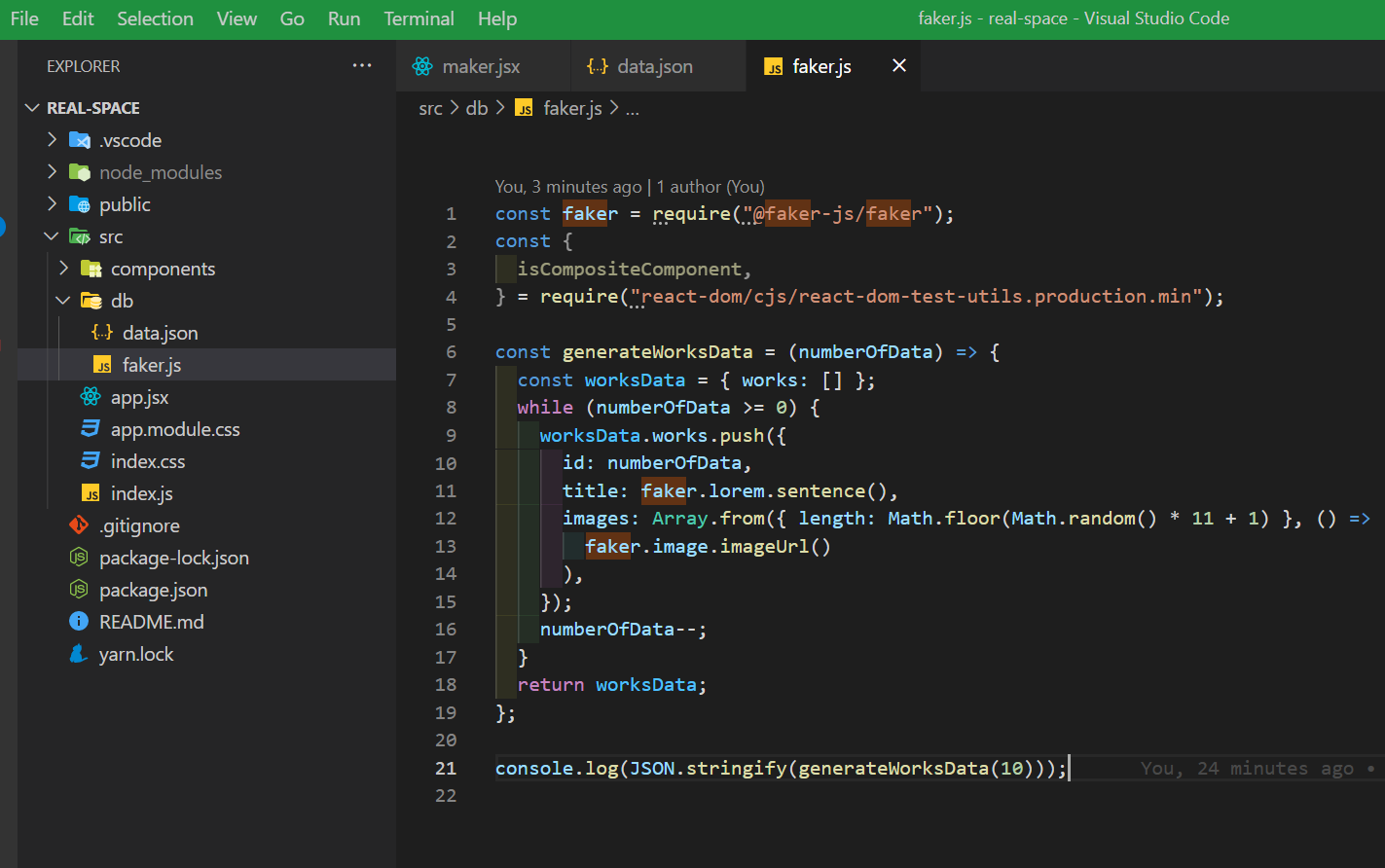The image size is (1385, 868).
Task: Close the faker.js tab
Action: coord(899,65)
